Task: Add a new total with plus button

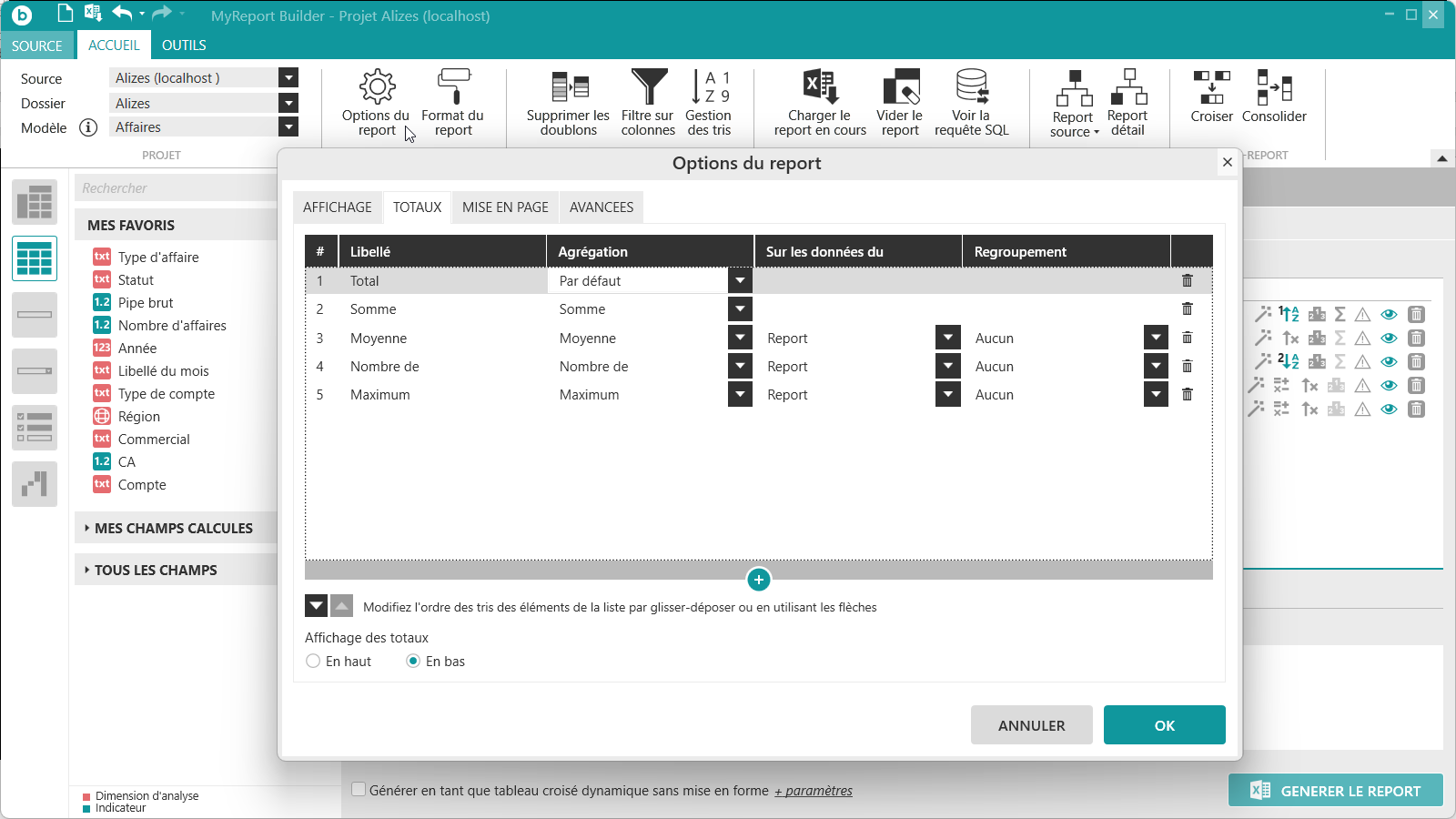Action: tap(758, 580)
